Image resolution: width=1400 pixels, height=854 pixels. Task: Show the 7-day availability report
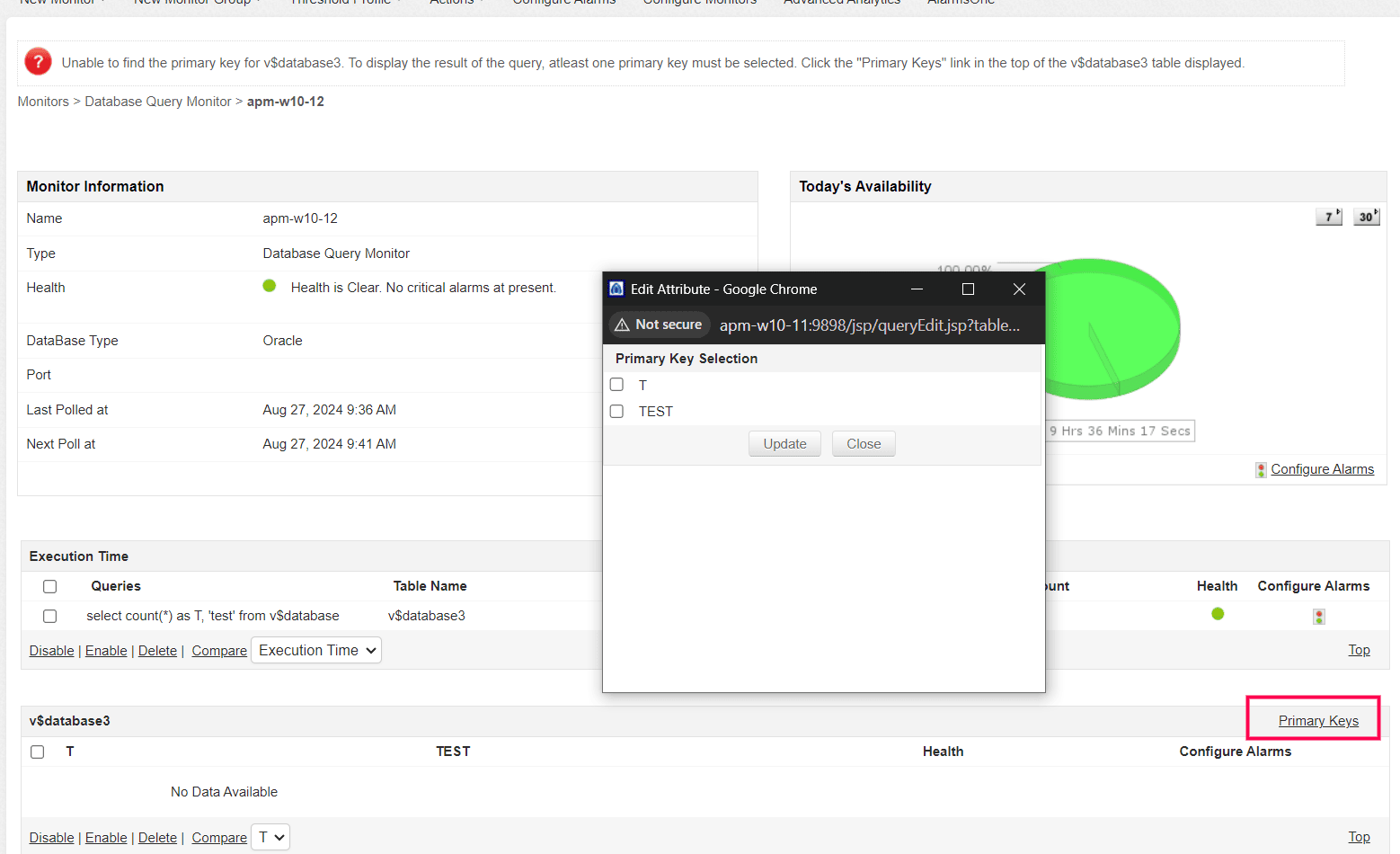[1329, 217]
